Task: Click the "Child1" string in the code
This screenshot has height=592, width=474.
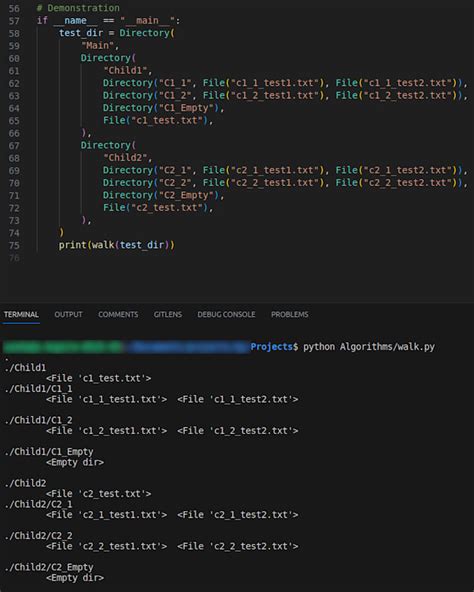Action: [125, 71]
